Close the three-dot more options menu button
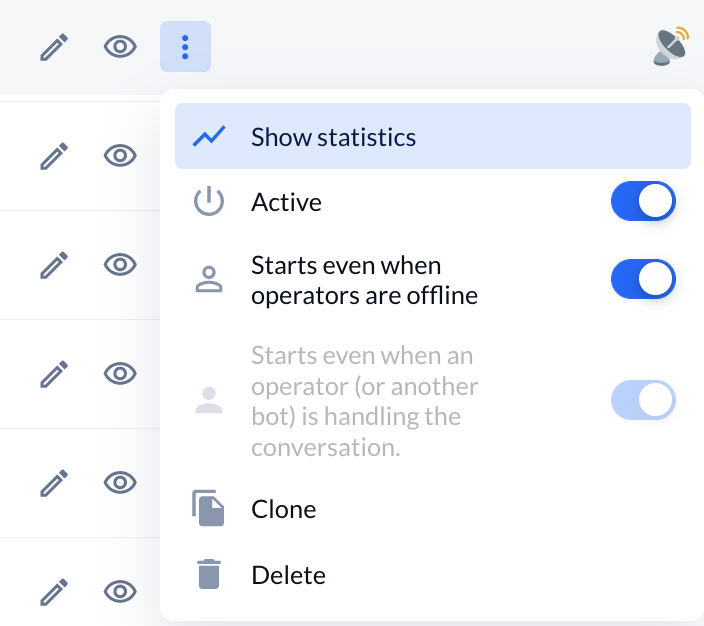 point(185,46)
